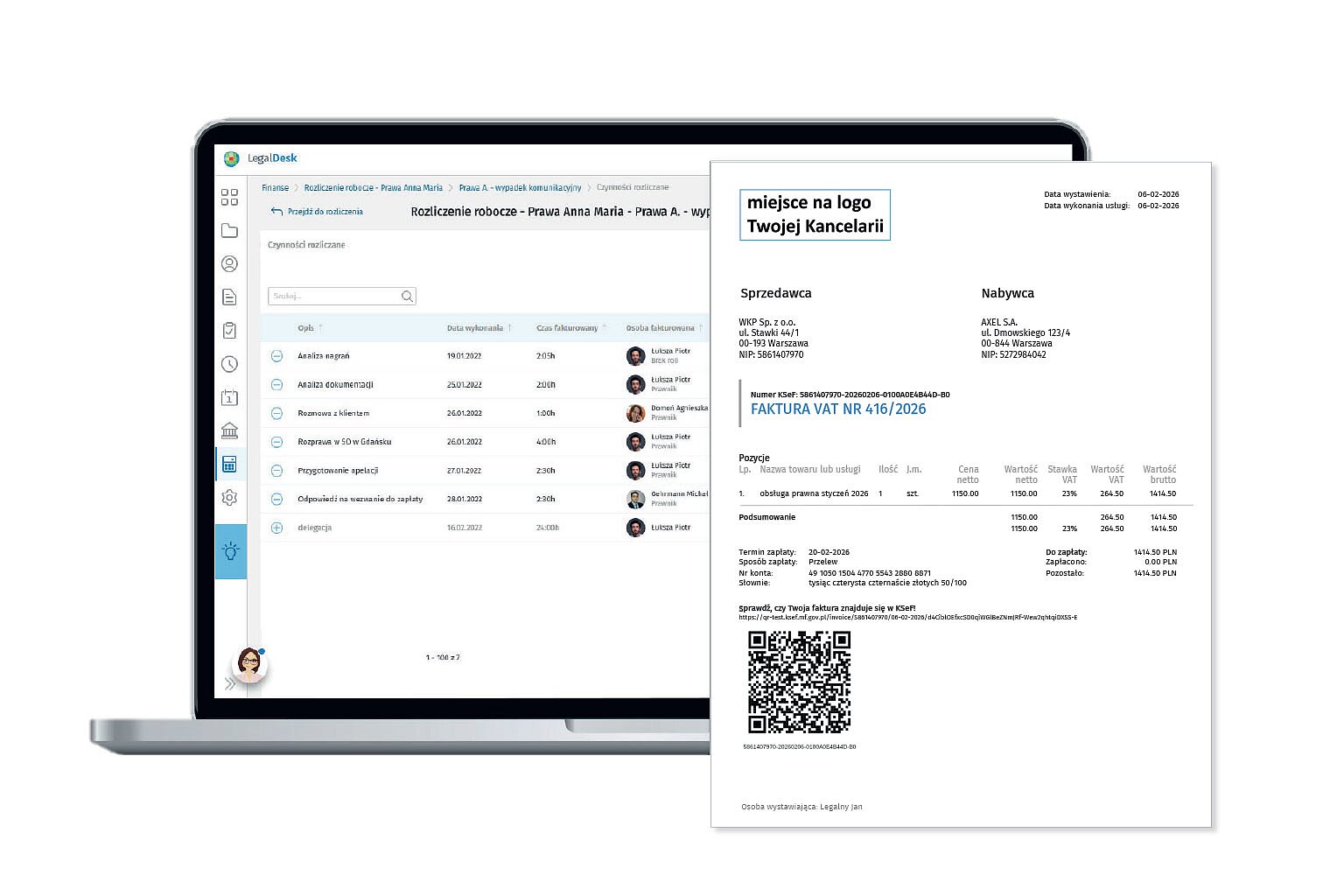The height and width of the screenshot is (896, 1344).
Task: Open the dashboard grid icon in sidebar
Action: (x=229, y=197)
